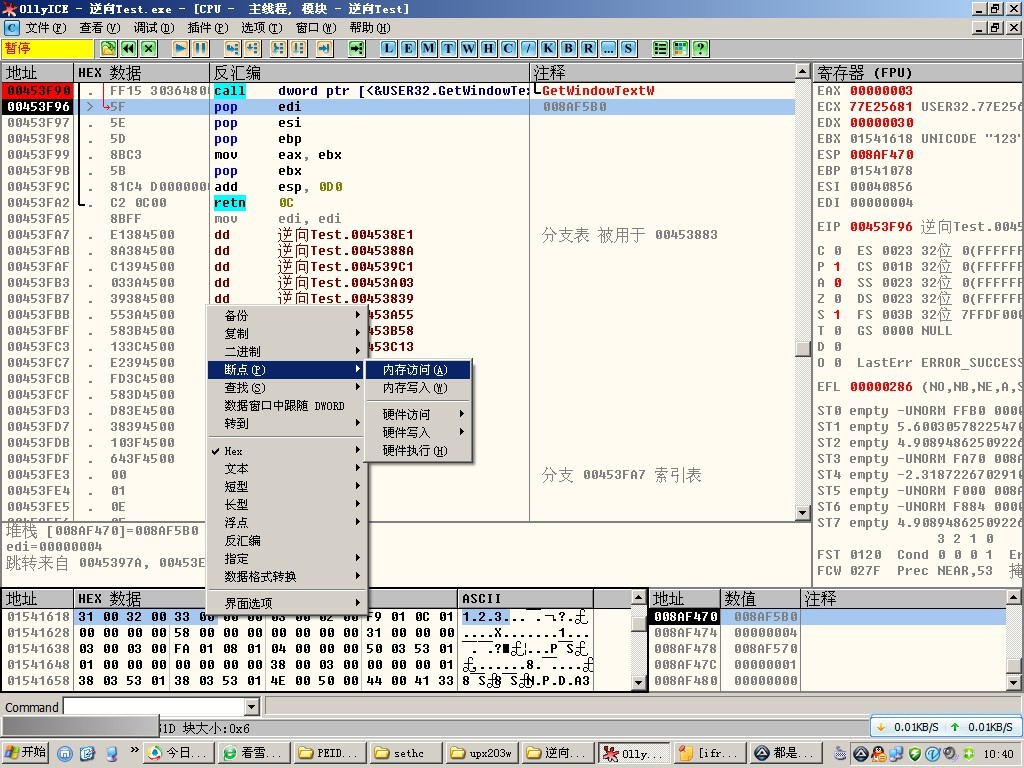The height and width of the screenshot is (768, 1024).
Task: Click the Execute till return icon
Action: pos(325,48)
